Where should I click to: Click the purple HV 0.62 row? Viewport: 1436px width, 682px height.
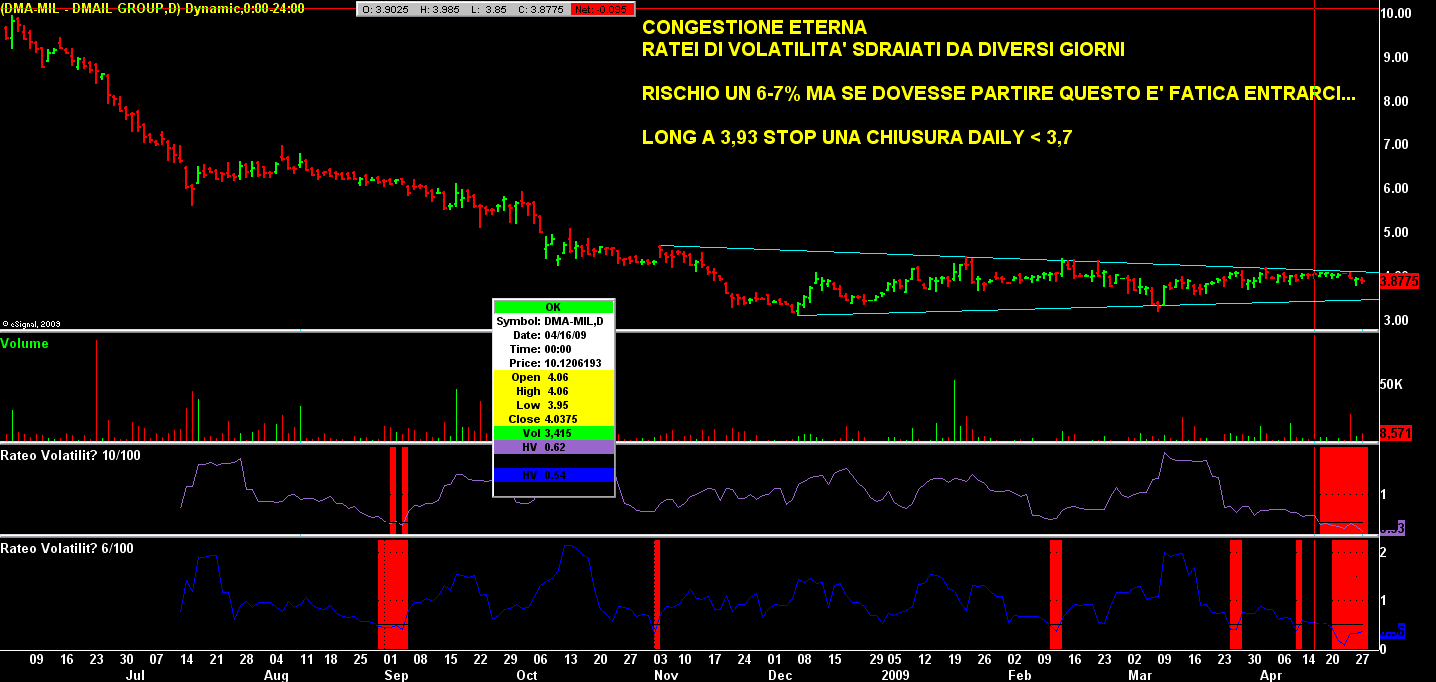point(553,447)
